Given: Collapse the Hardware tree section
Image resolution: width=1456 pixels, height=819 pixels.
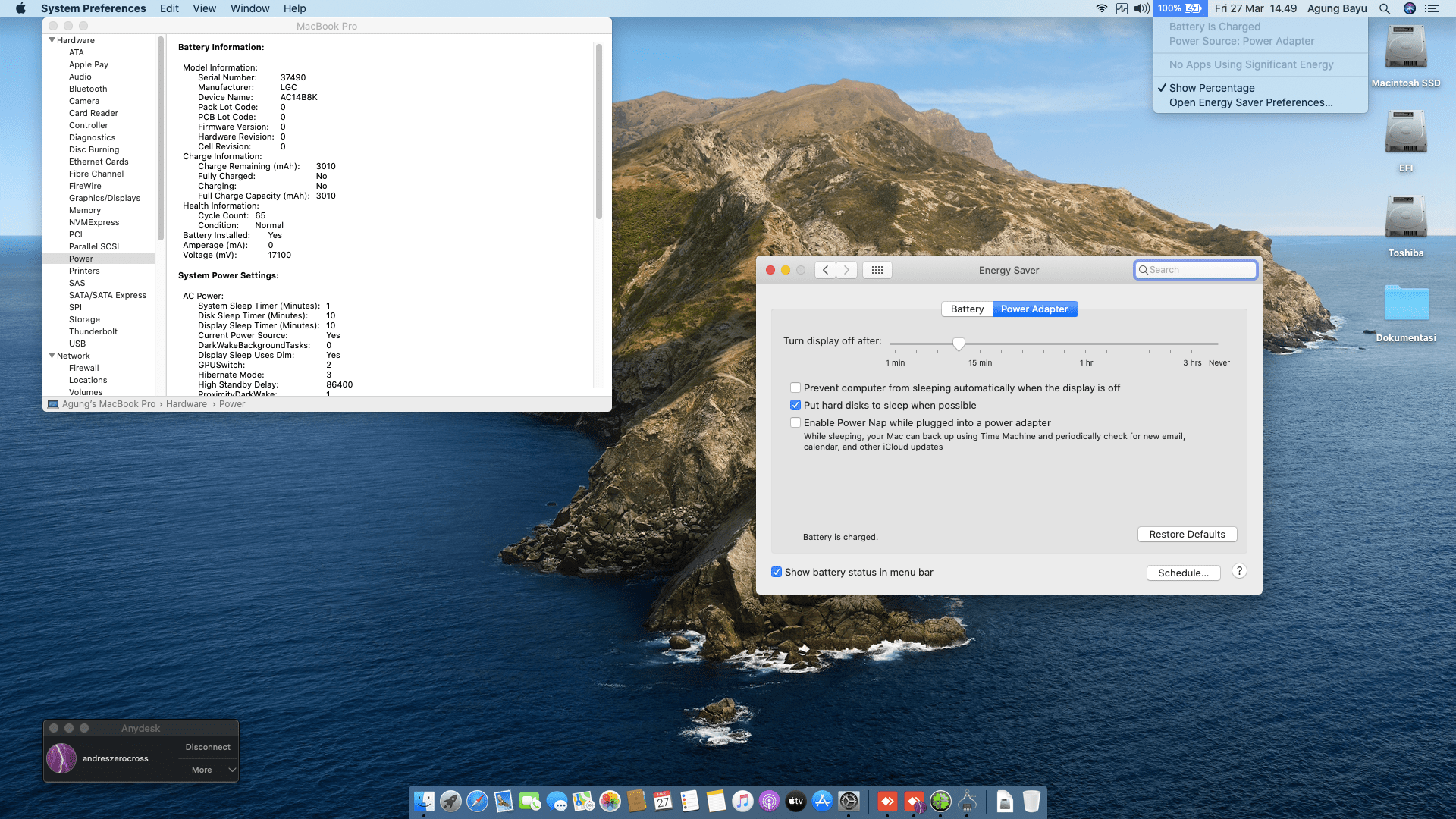Looking at the screenshot, I should tap(52, 40).
